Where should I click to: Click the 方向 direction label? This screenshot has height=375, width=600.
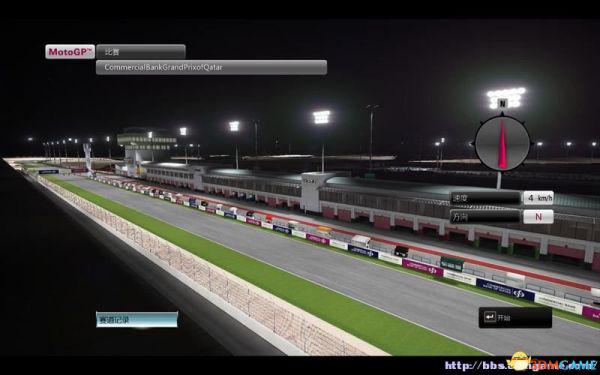(x=485, y=217)
